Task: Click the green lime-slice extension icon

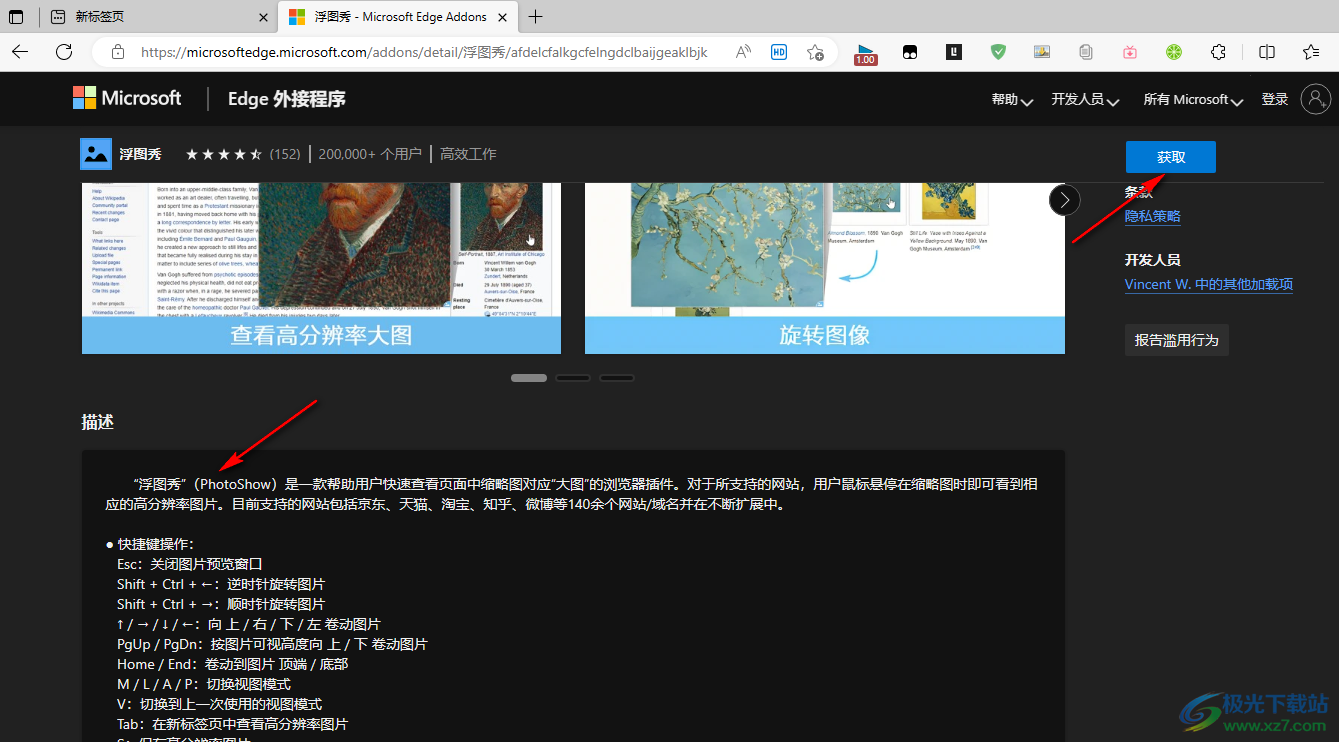Action: [1174, 52]
